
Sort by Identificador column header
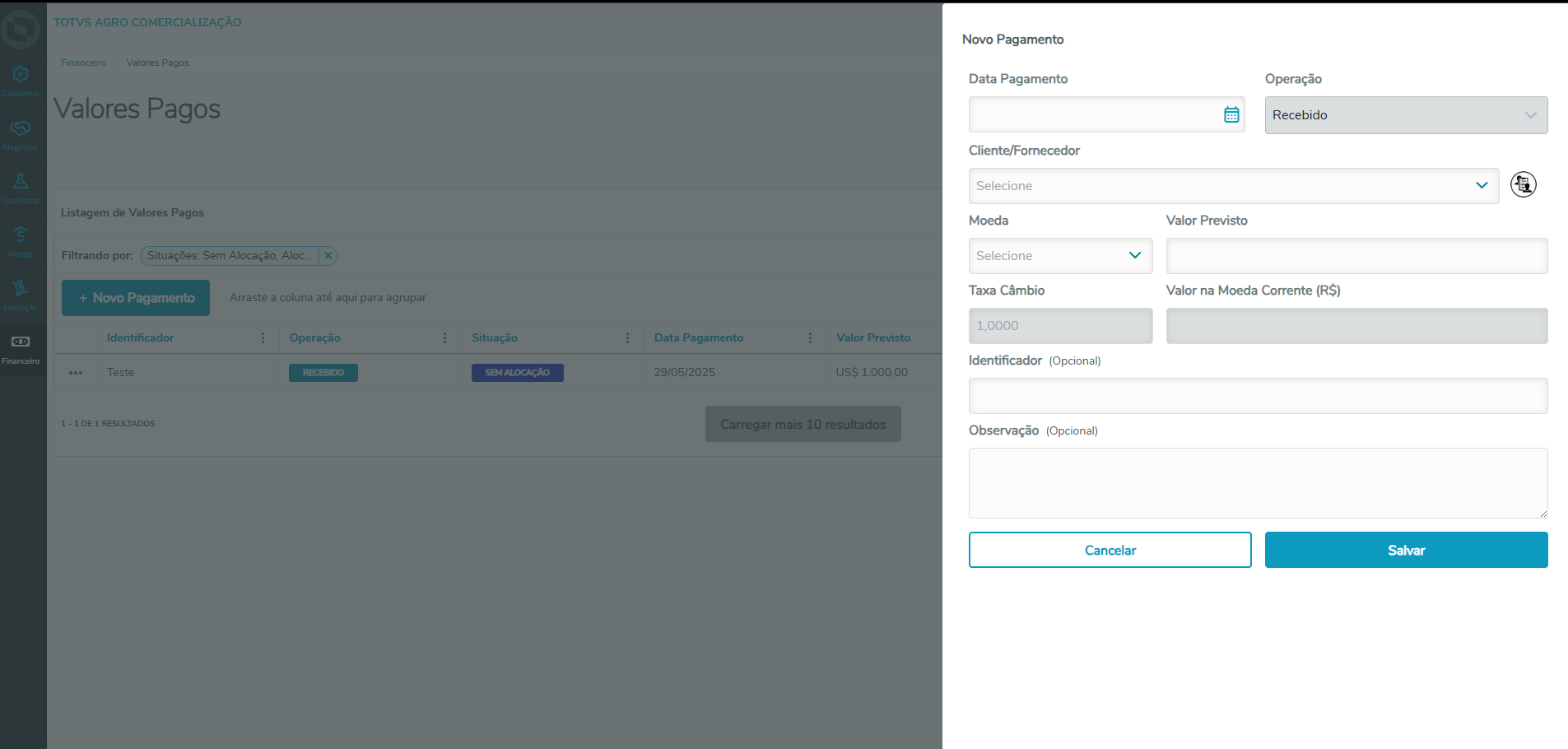140,338
